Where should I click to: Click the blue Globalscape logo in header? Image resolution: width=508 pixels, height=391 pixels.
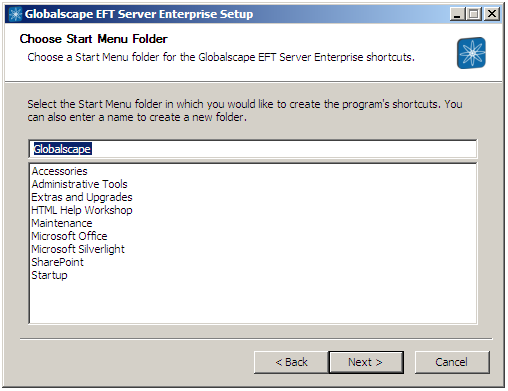pyautogui.click(x=471, y=53)
